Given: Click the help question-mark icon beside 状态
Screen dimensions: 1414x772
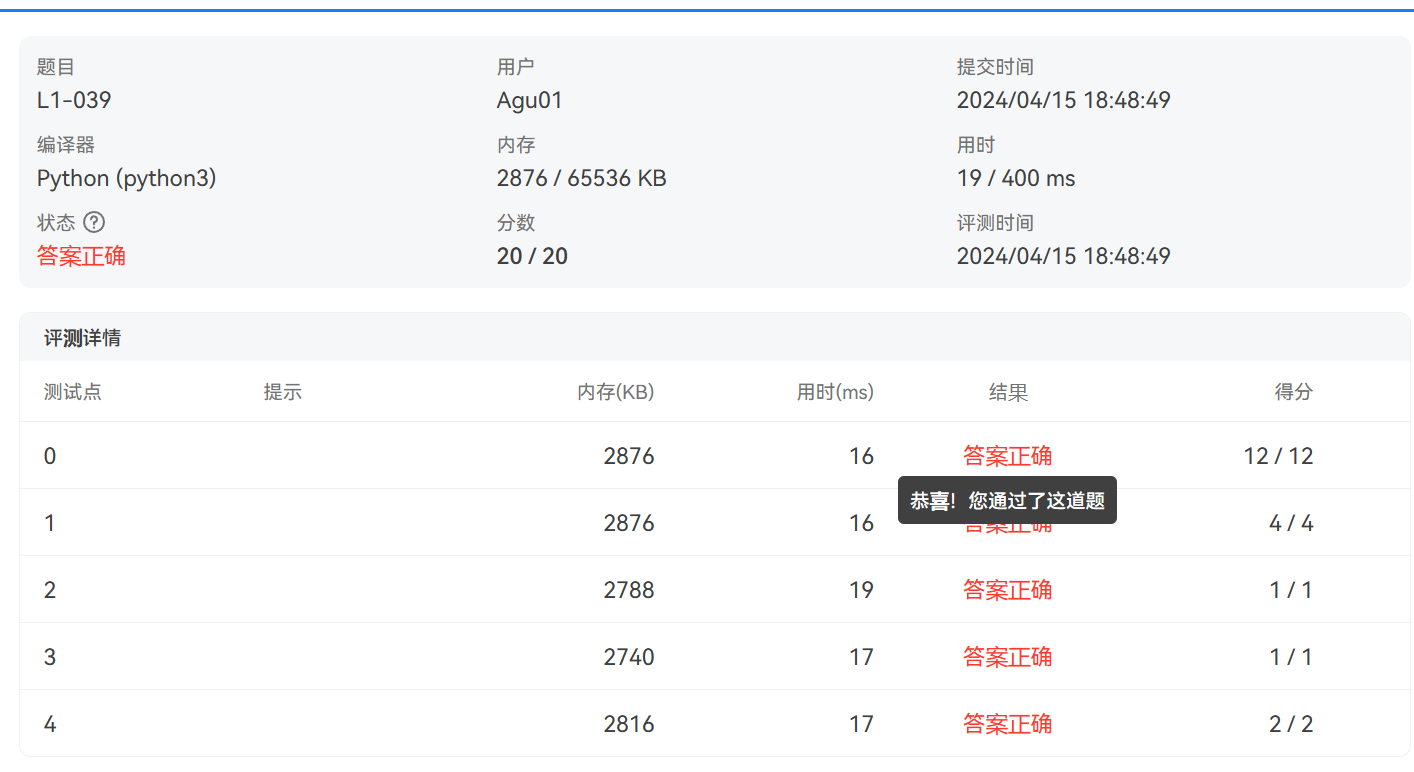Looking at the screenshot, I should click(95, 222).
